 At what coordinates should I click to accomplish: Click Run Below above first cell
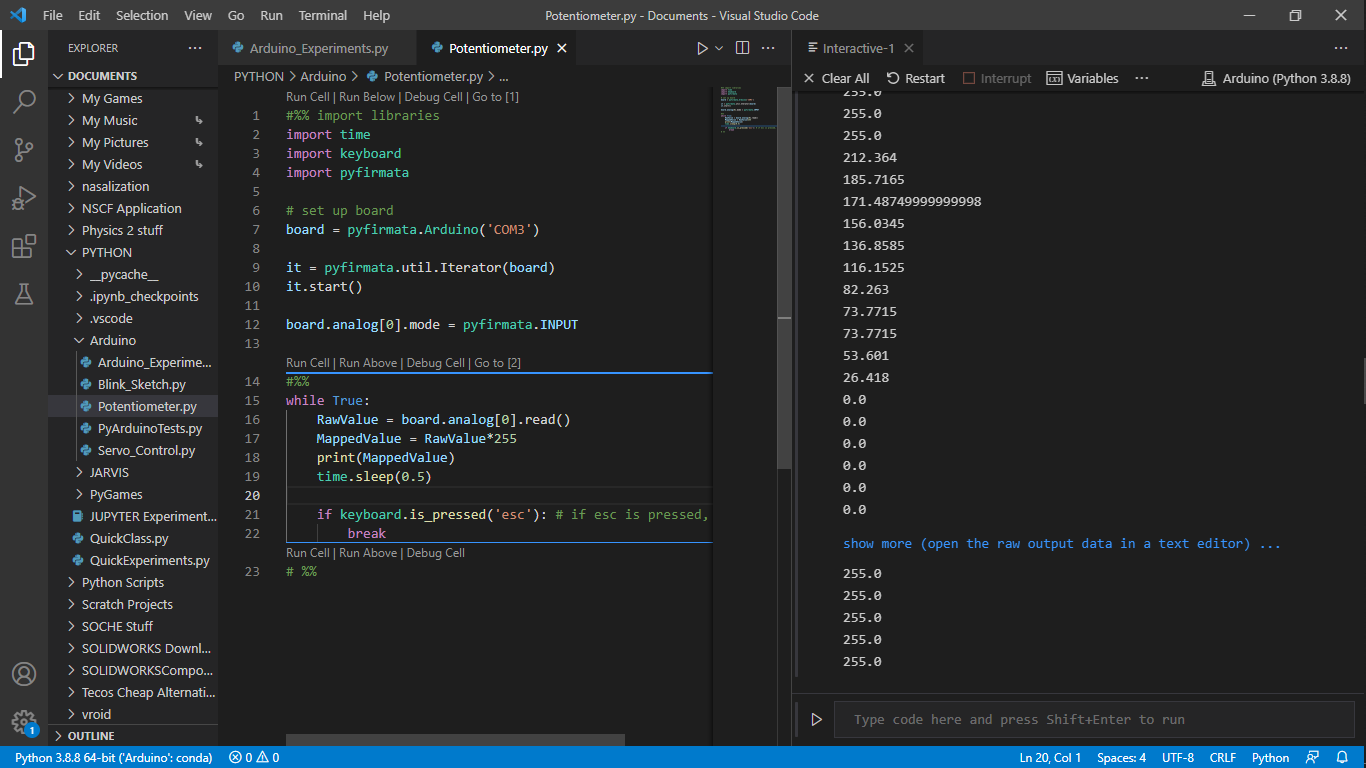(367, 97)
